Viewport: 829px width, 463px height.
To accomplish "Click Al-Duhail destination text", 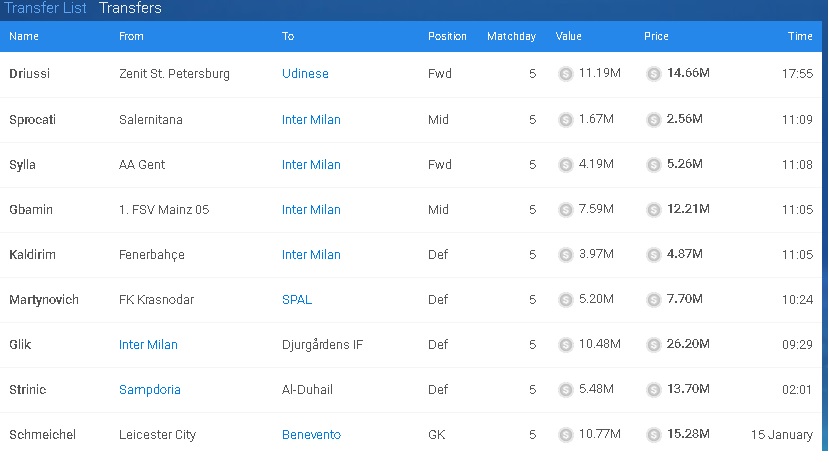I will click(x=307, y=390).
